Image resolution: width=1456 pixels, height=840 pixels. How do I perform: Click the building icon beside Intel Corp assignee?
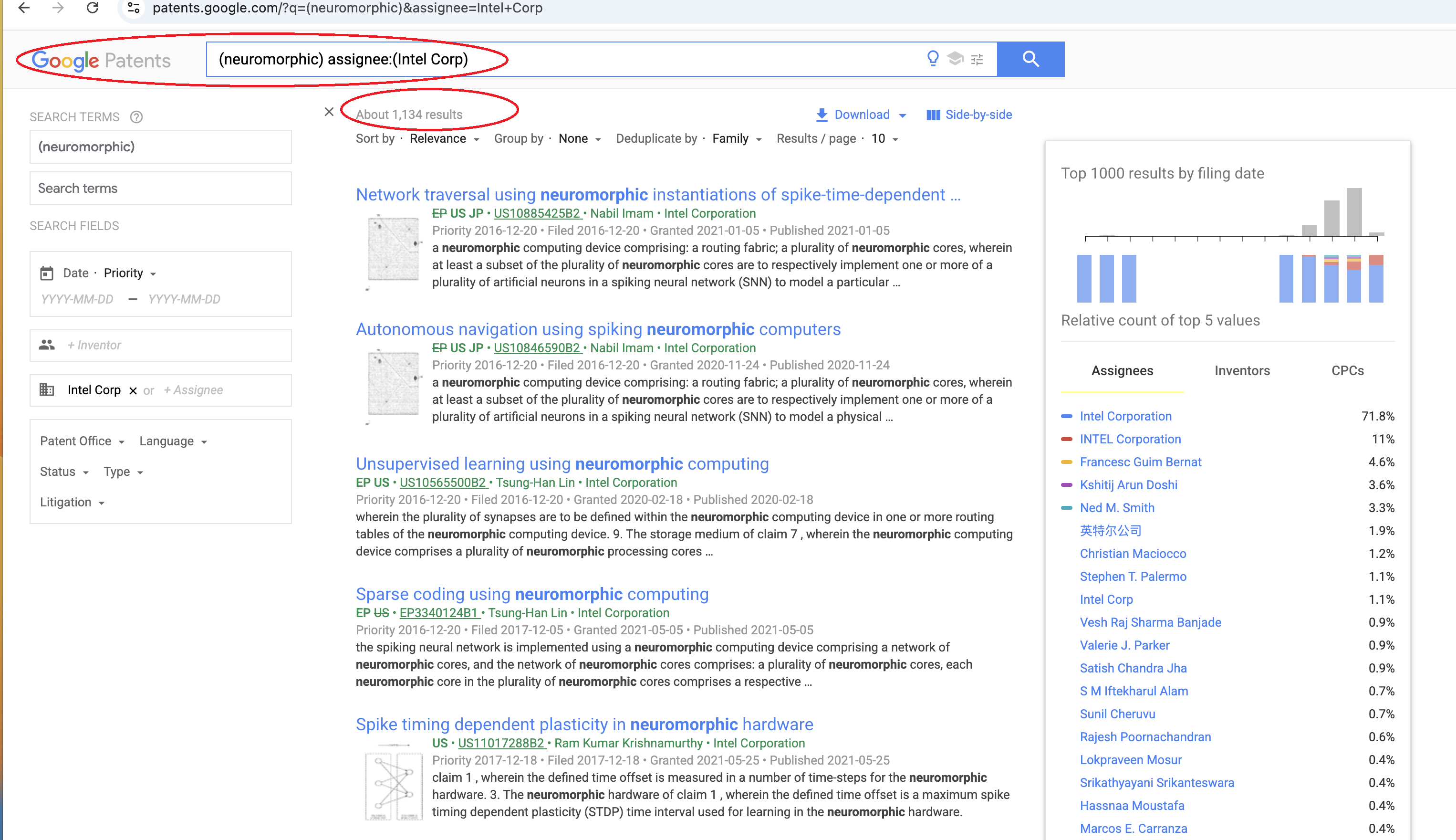click(47, 389)
